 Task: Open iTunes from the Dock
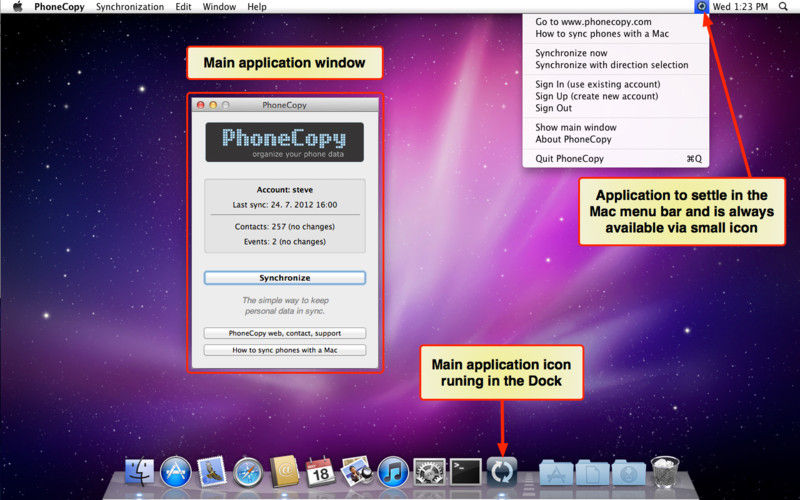tap(393, 472)
